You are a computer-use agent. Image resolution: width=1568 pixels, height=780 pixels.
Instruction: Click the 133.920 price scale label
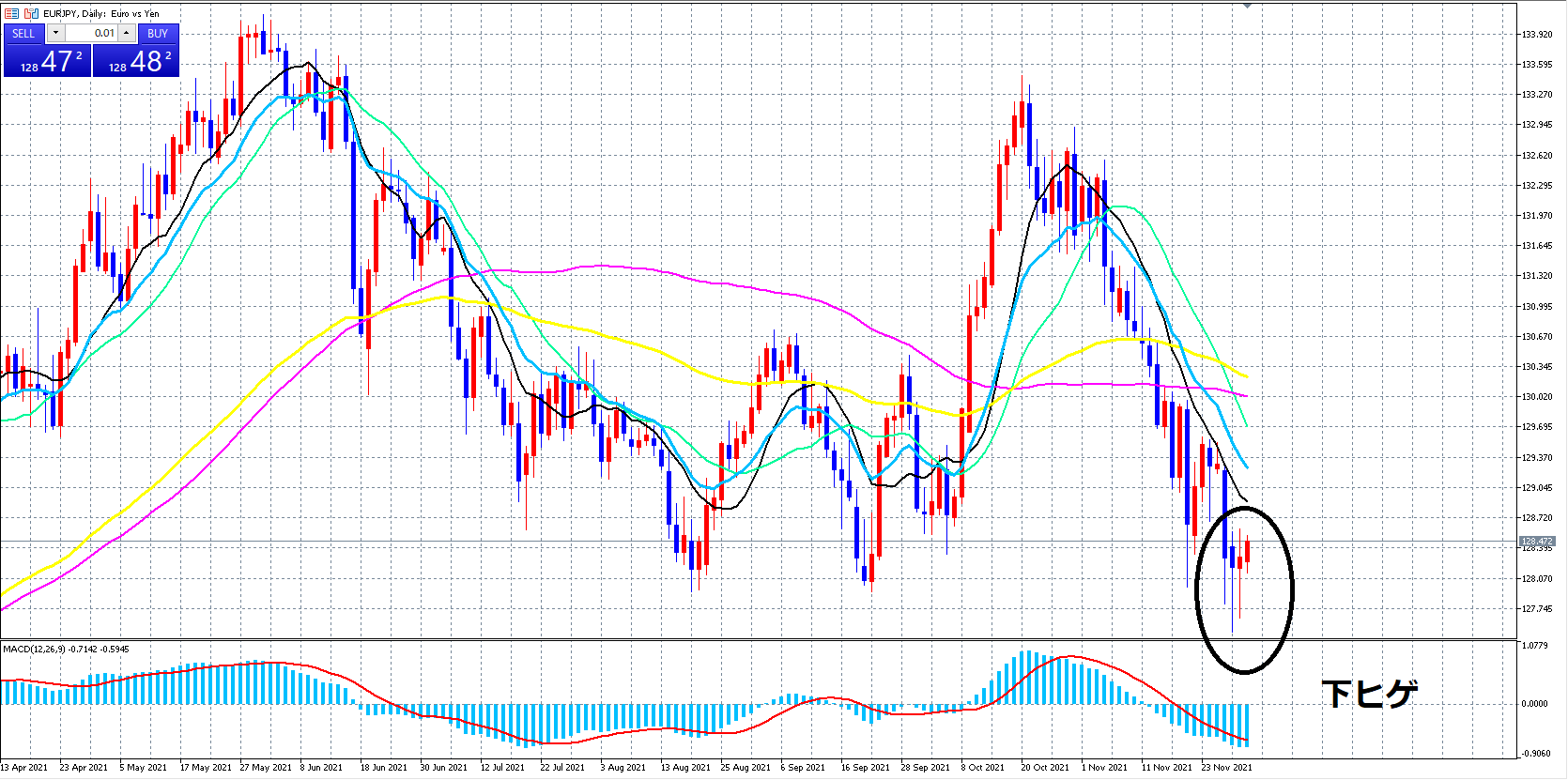[x=1536, y=35]
